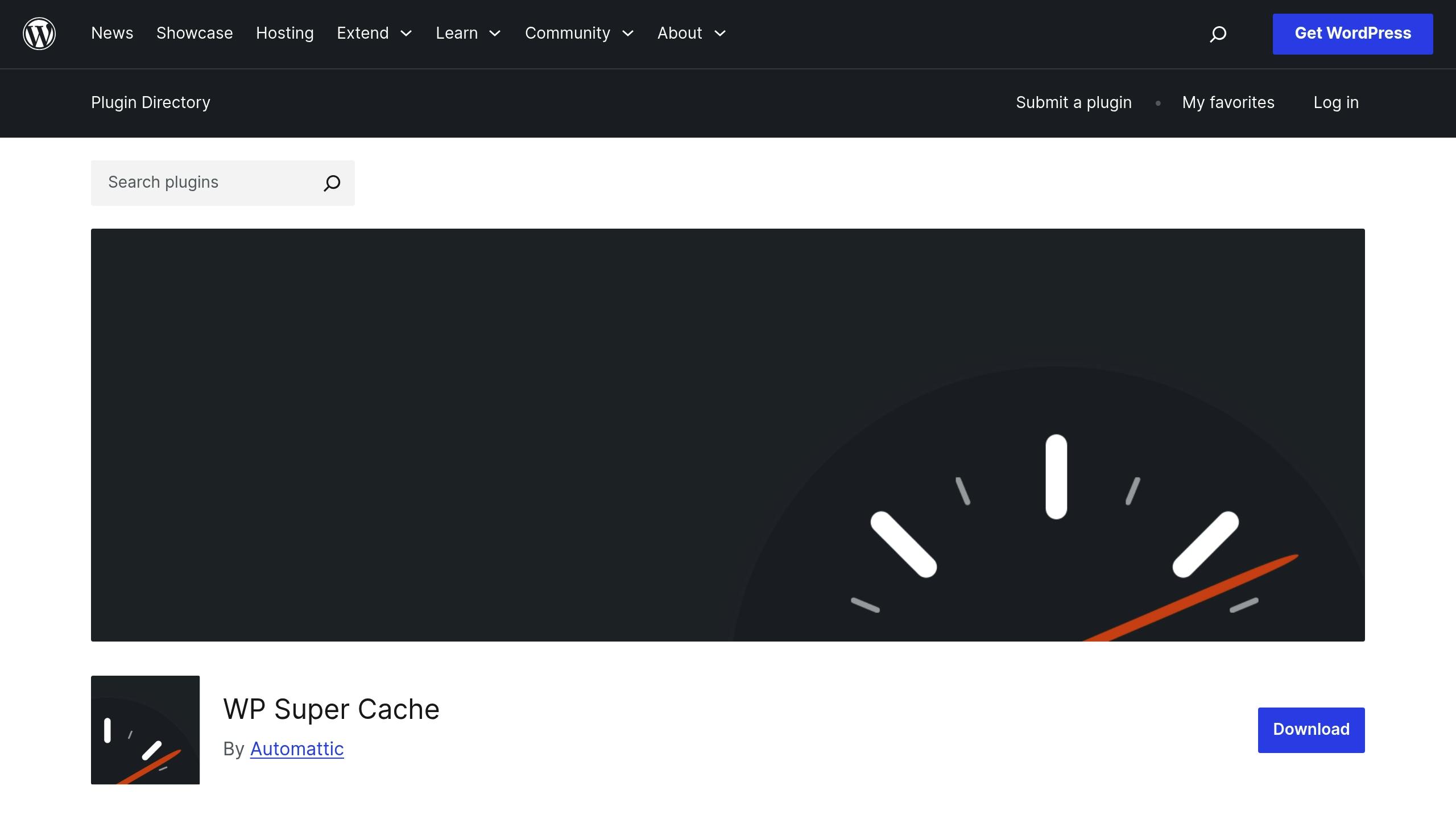Screen dimensions: 1456x819
Task: Open the Extend menu item
Action: tap(363, 34)
